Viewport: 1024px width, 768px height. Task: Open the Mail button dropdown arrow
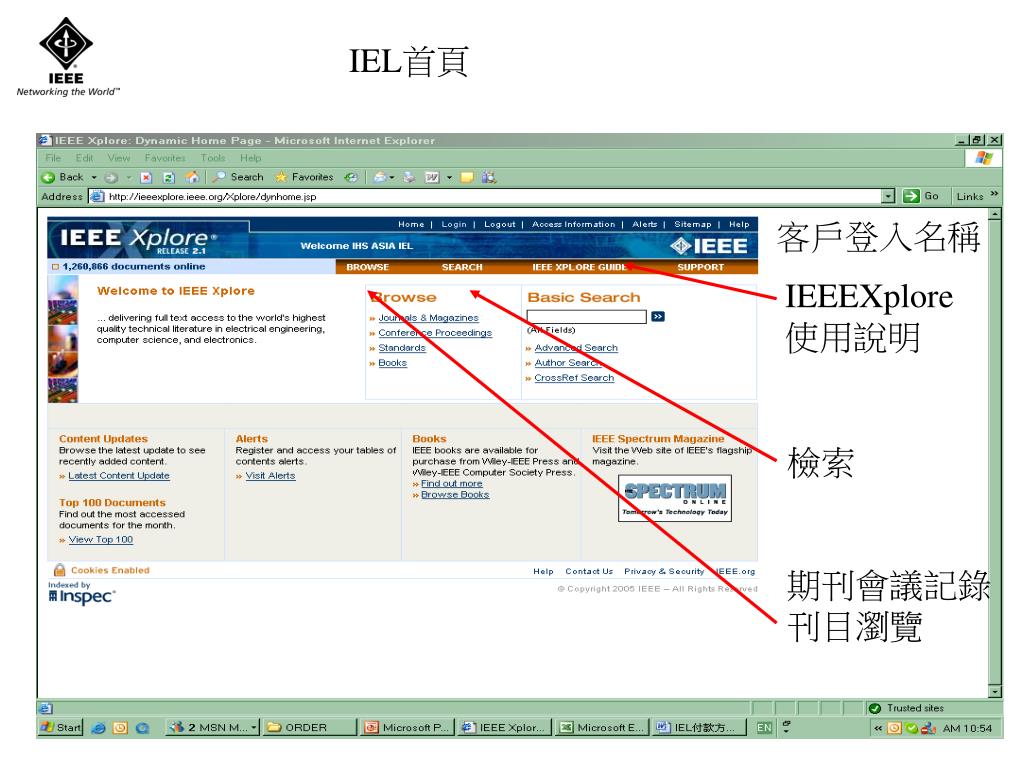[x=392, y=178]
